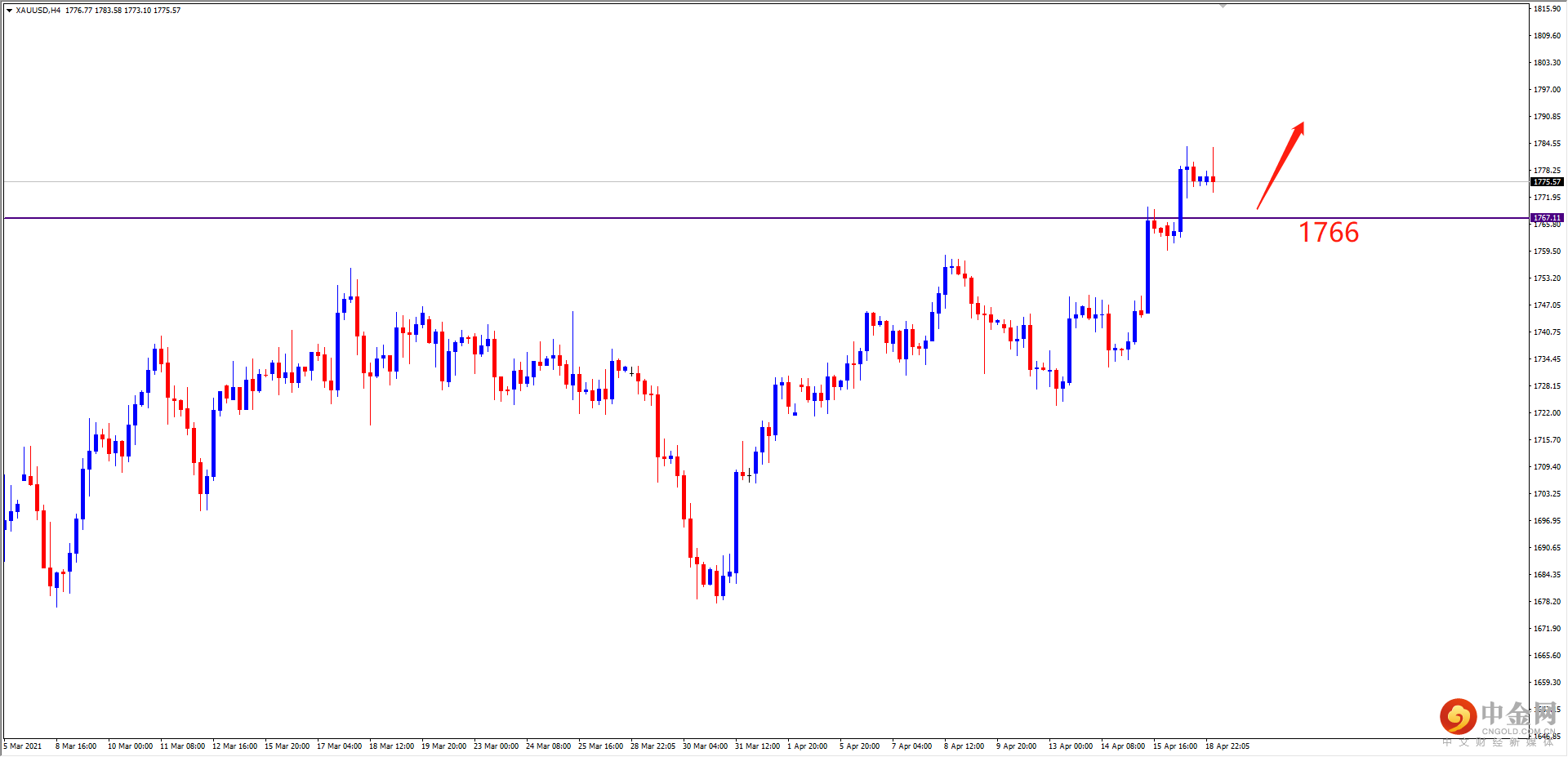Click the 1753.20 price axis label

coord(1547,278)
